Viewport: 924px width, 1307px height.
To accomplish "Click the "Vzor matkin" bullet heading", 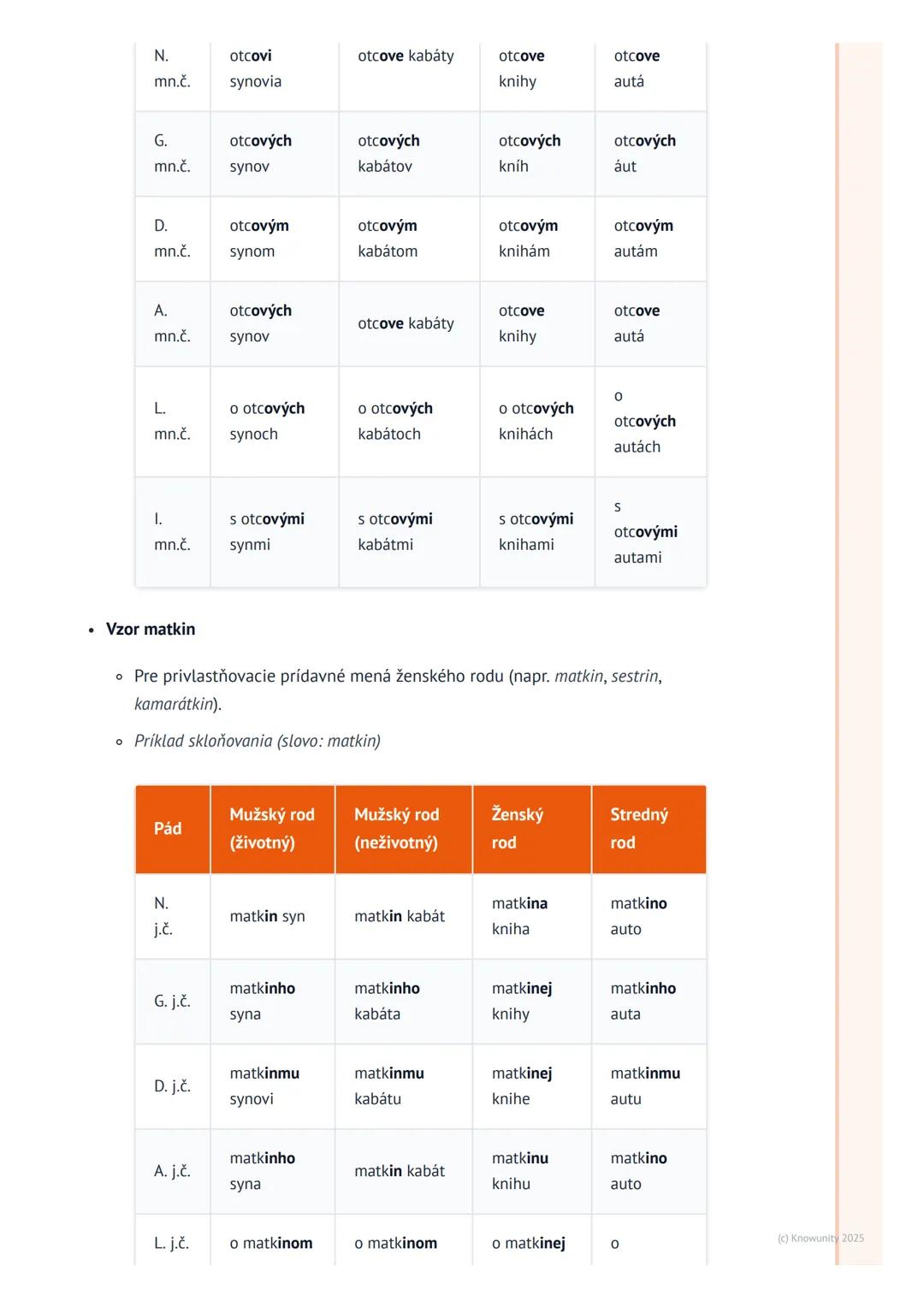I will (x=151, y=630).
